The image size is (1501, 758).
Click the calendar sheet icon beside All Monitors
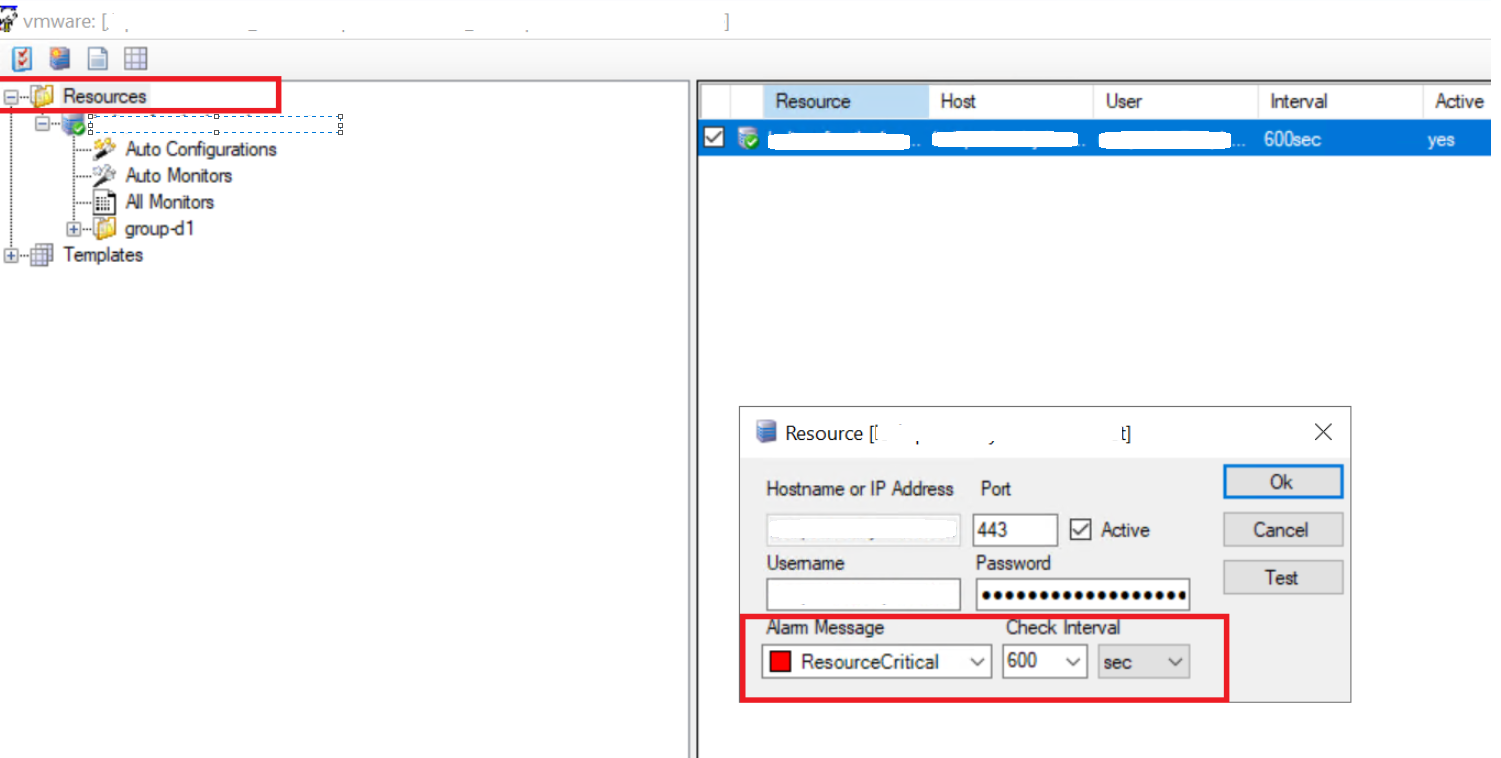[105, 202]
